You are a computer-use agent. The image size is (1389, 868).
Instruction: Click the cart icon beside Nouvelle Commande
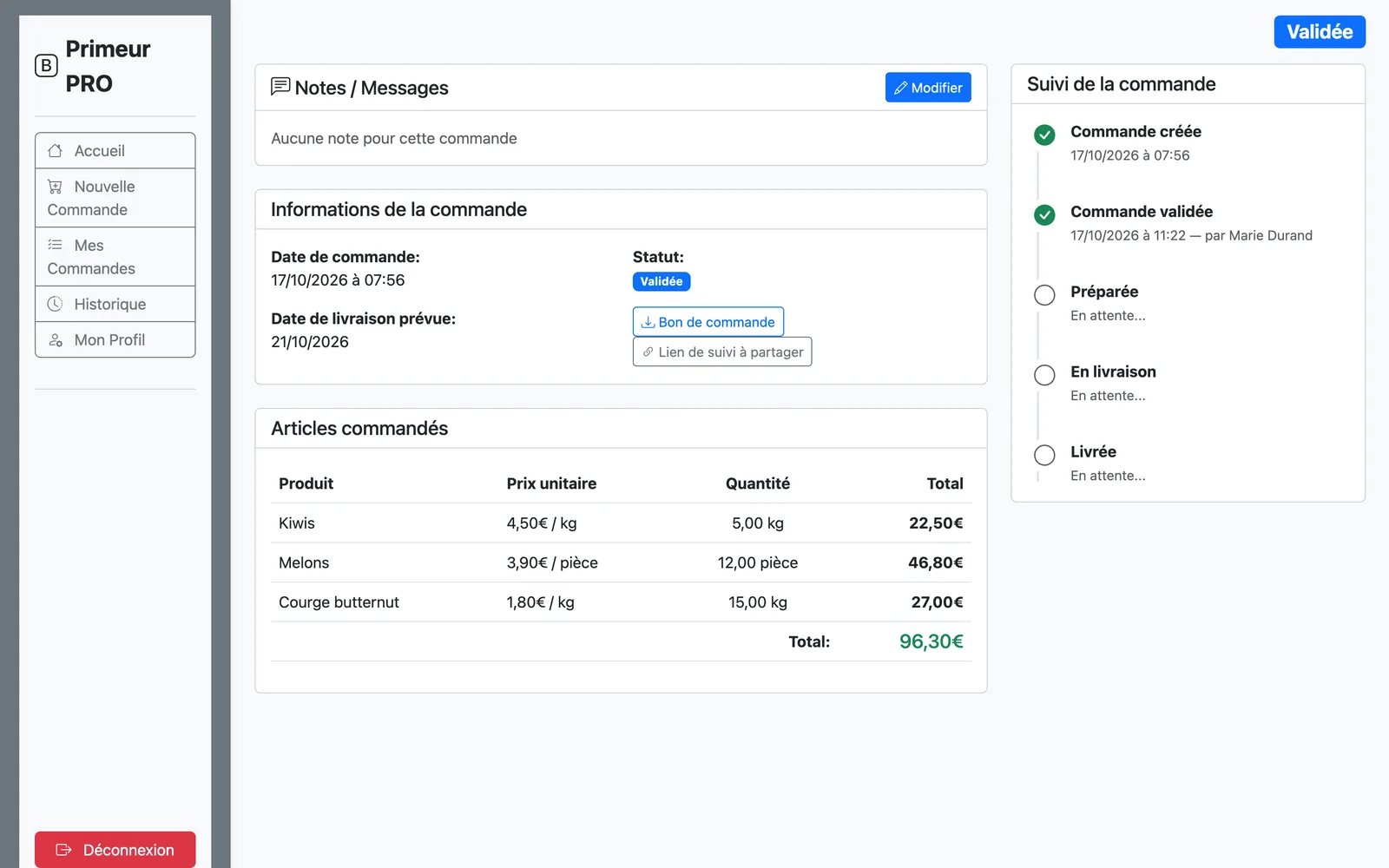[56, 187]
